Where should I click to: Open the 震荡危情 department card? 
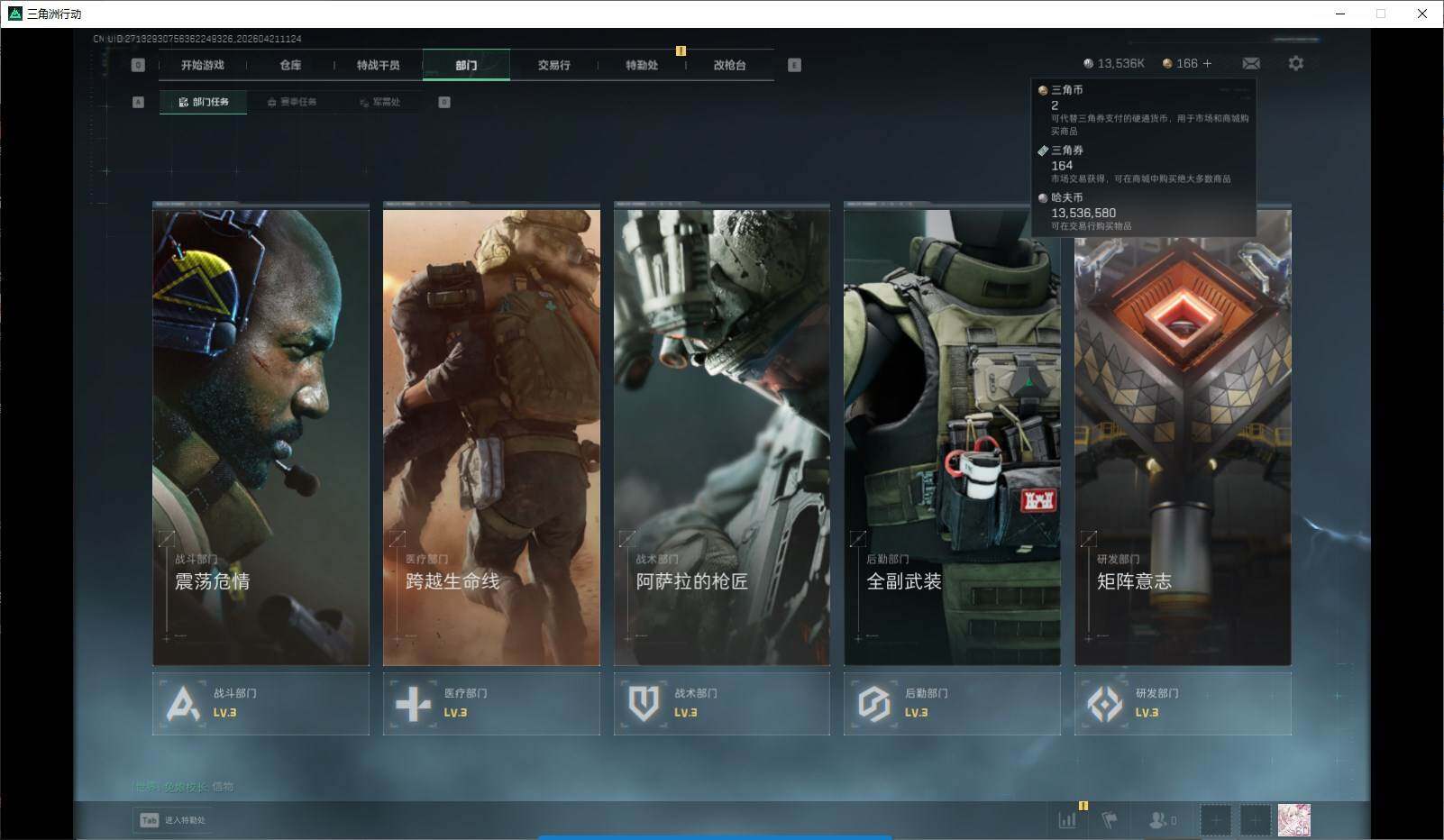tap(260, 437)
